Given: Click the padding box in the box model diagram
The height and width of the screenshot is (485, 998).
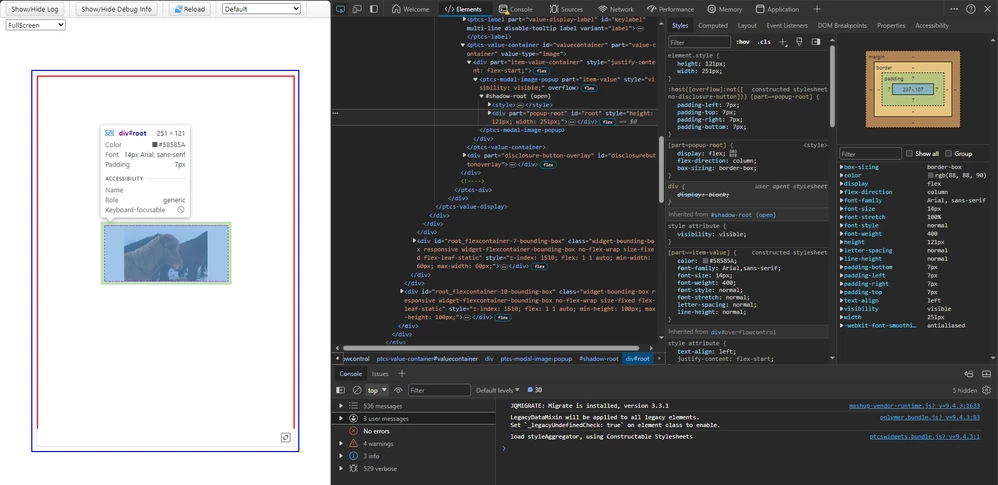Looking at the screenshot, I should (x=913, y=89).
